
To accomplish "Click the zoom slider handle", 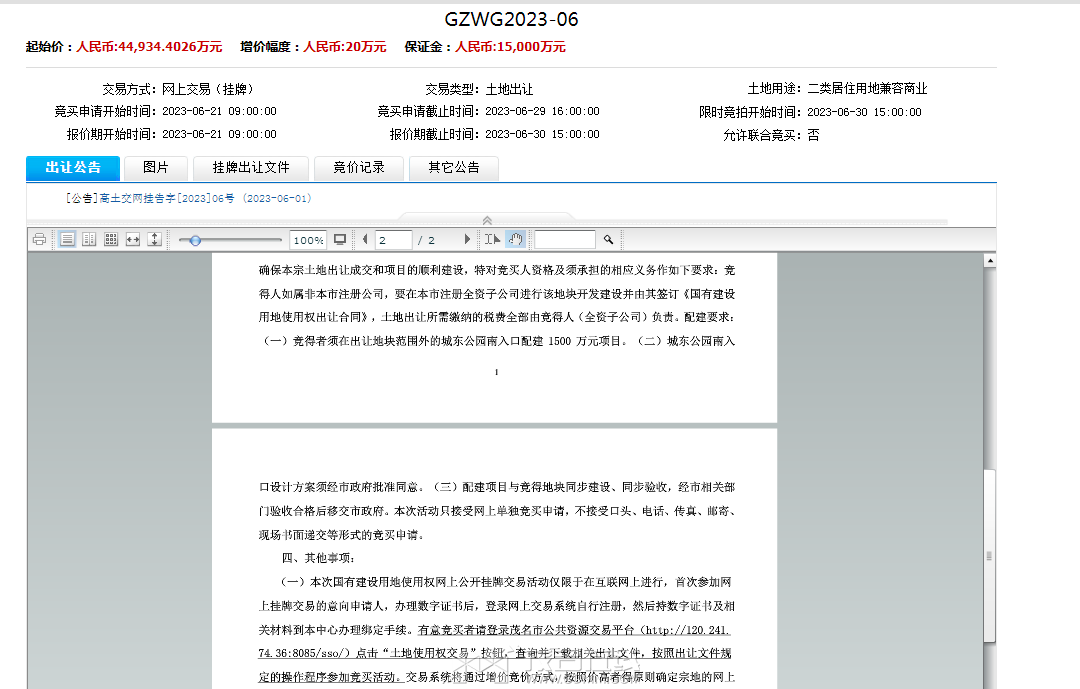I will pyautogui.click(x=195, y=240).
